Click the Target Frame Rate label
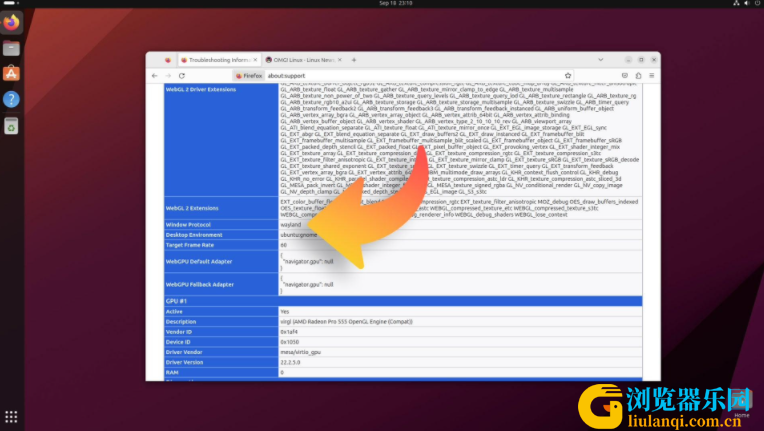Image resolution: width=764 pixels, height=431 pixels. (x=190, y=245)
